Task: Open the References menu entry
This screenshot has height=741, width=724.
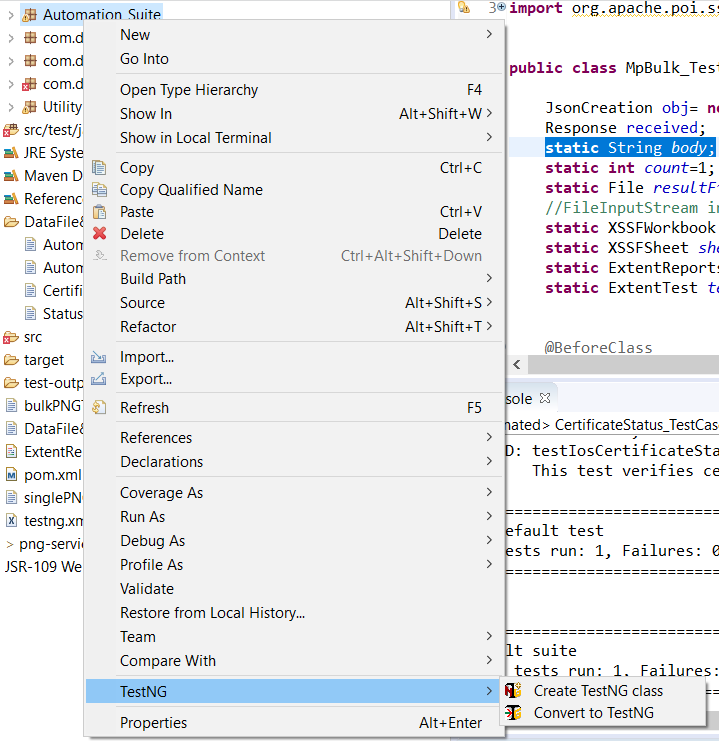Action: tap(294, 438)
